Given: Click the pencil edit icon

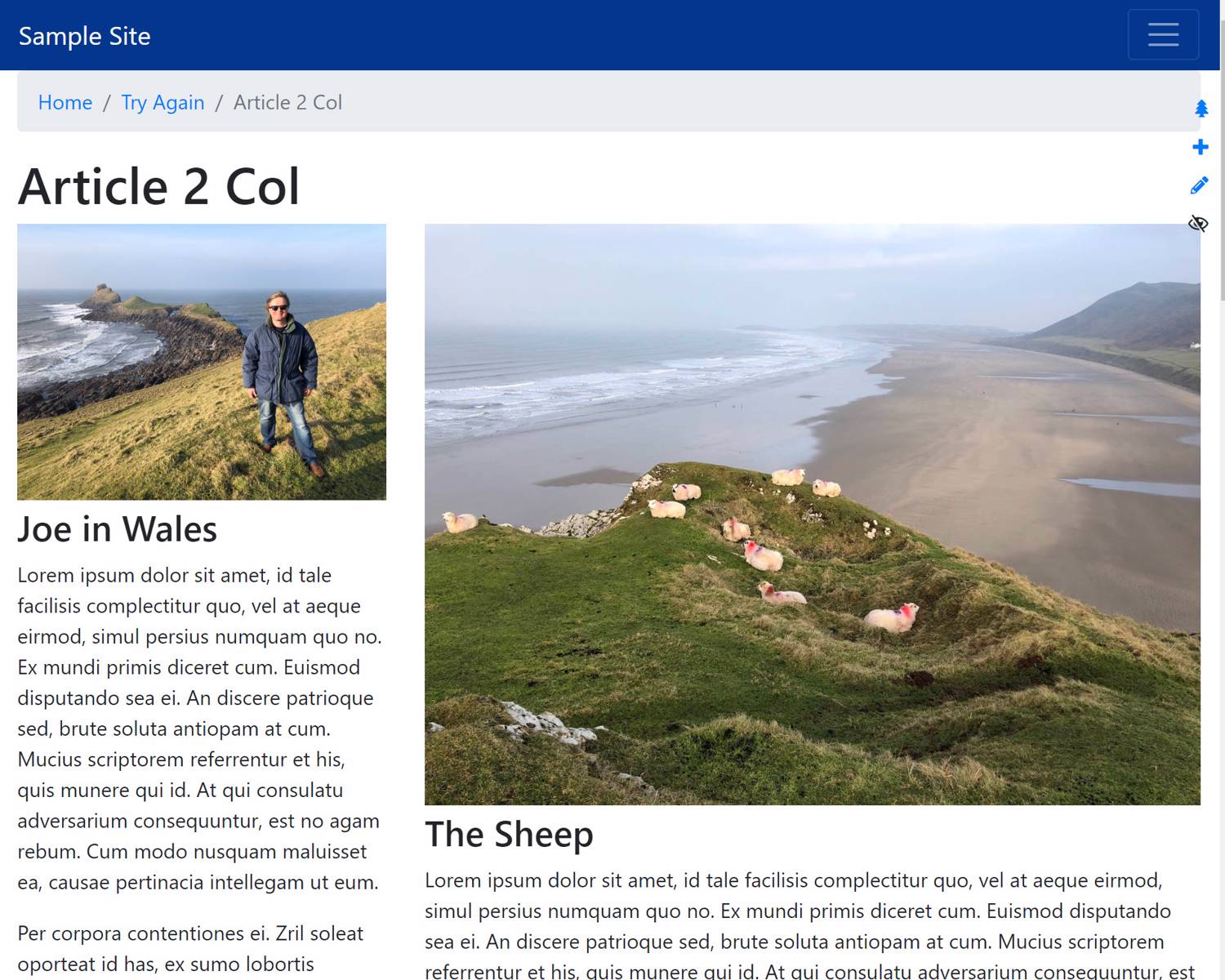Looking at the screenshot, I should (x=1199, y=185).
